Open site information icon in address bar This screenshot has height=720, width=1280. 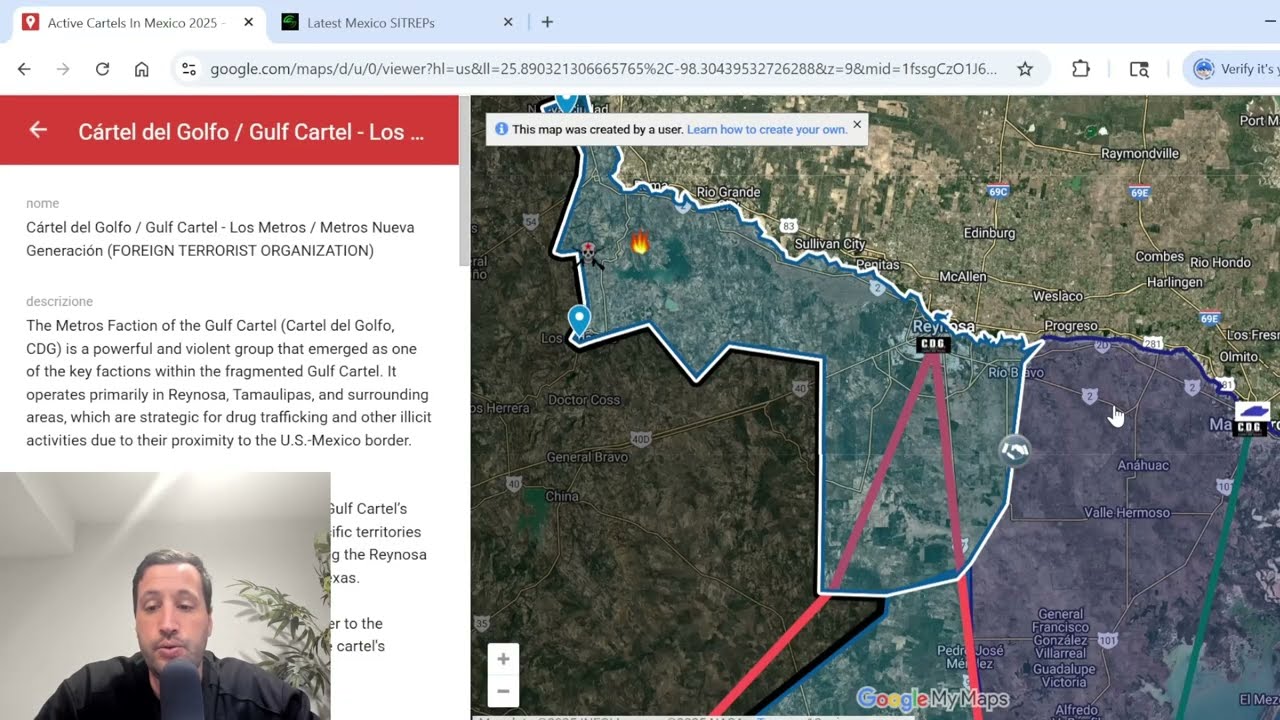[188, 69]
